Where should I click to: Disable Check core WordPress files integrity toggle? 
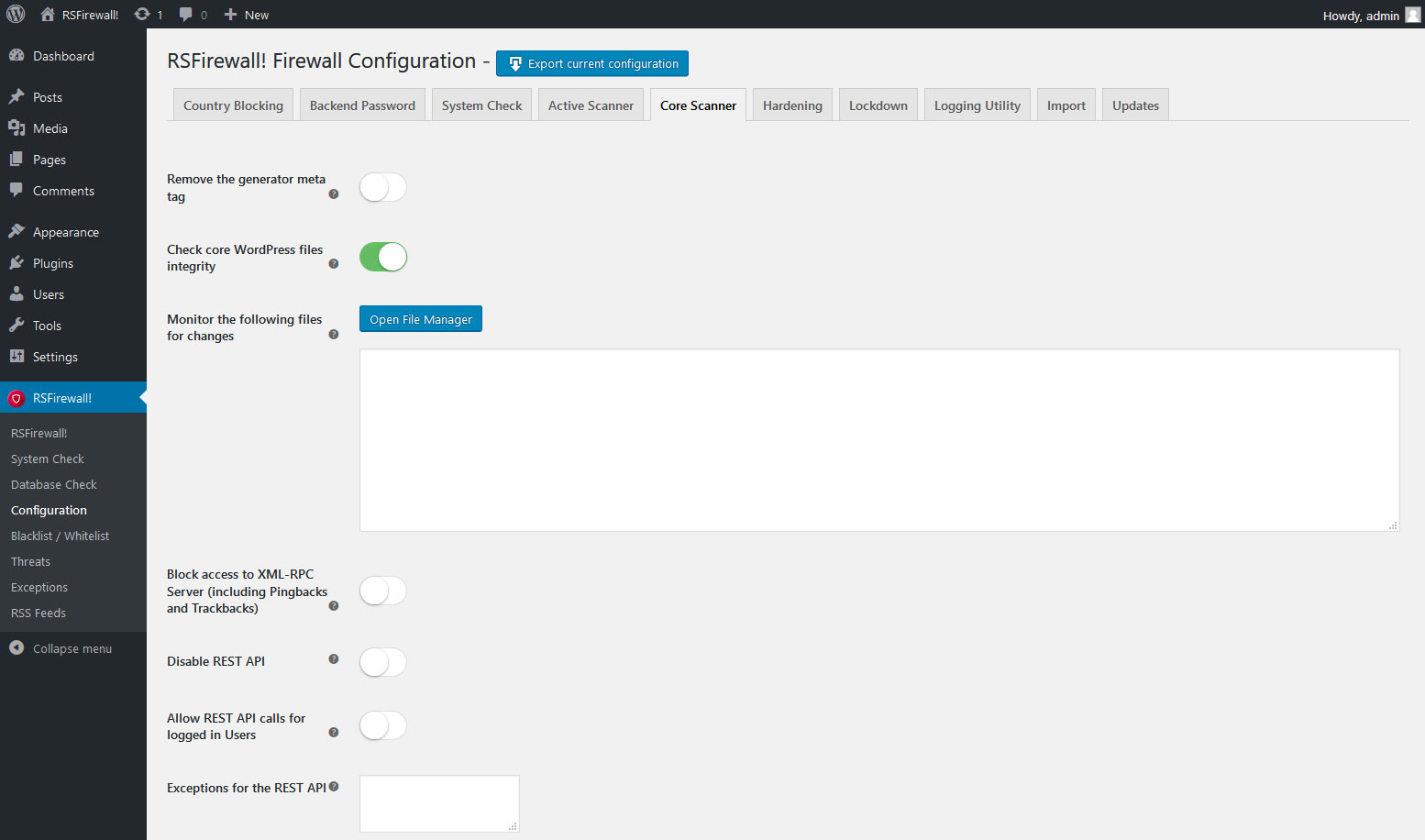pyautogui.click(x=383, y=257)
